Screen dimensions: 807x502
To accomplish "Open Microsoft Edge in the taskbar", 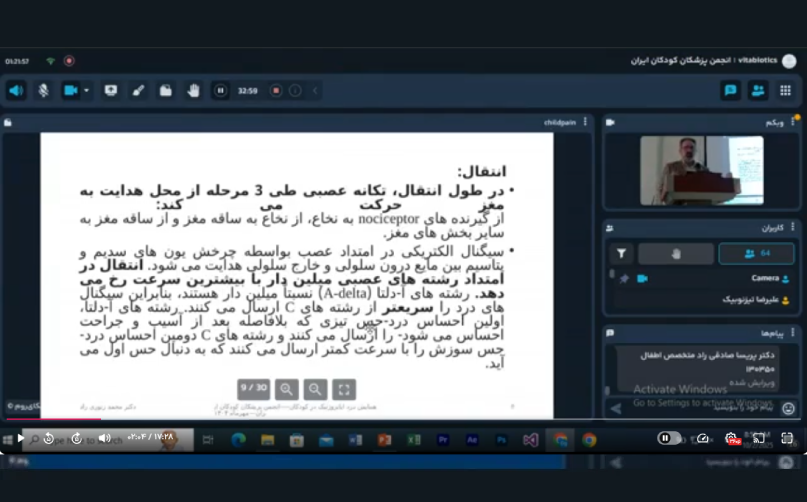I will click(x=238, y=440).
